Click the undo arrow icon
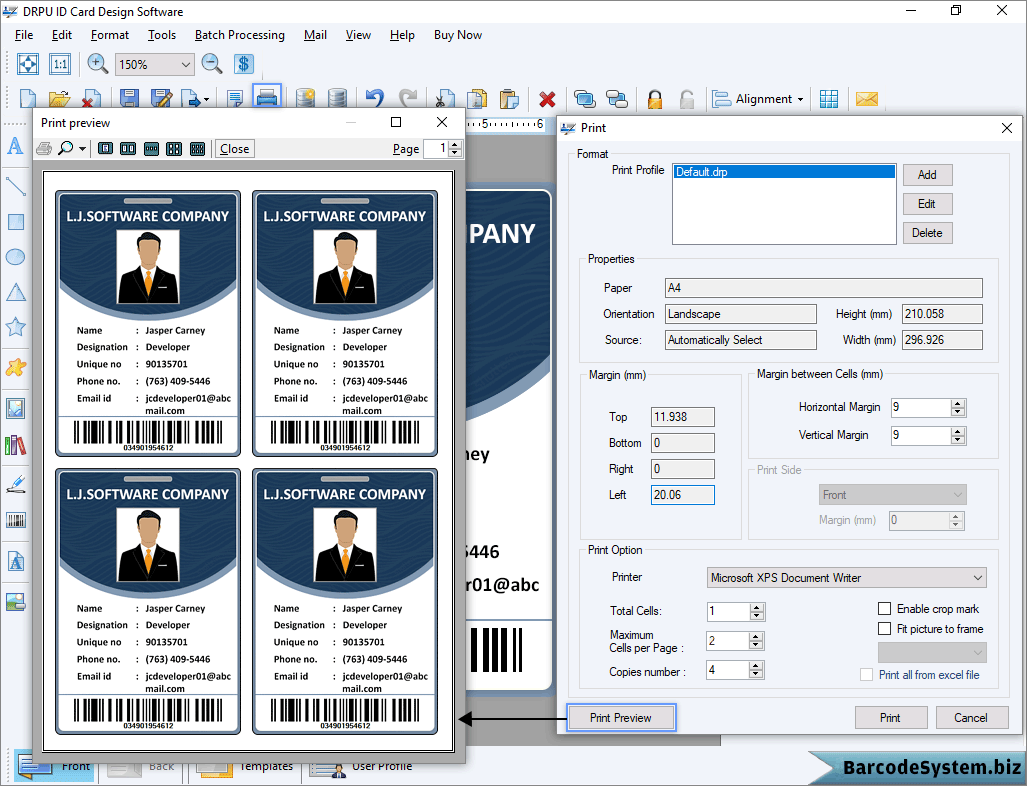The image size is (1027, 786). (375, 98)
